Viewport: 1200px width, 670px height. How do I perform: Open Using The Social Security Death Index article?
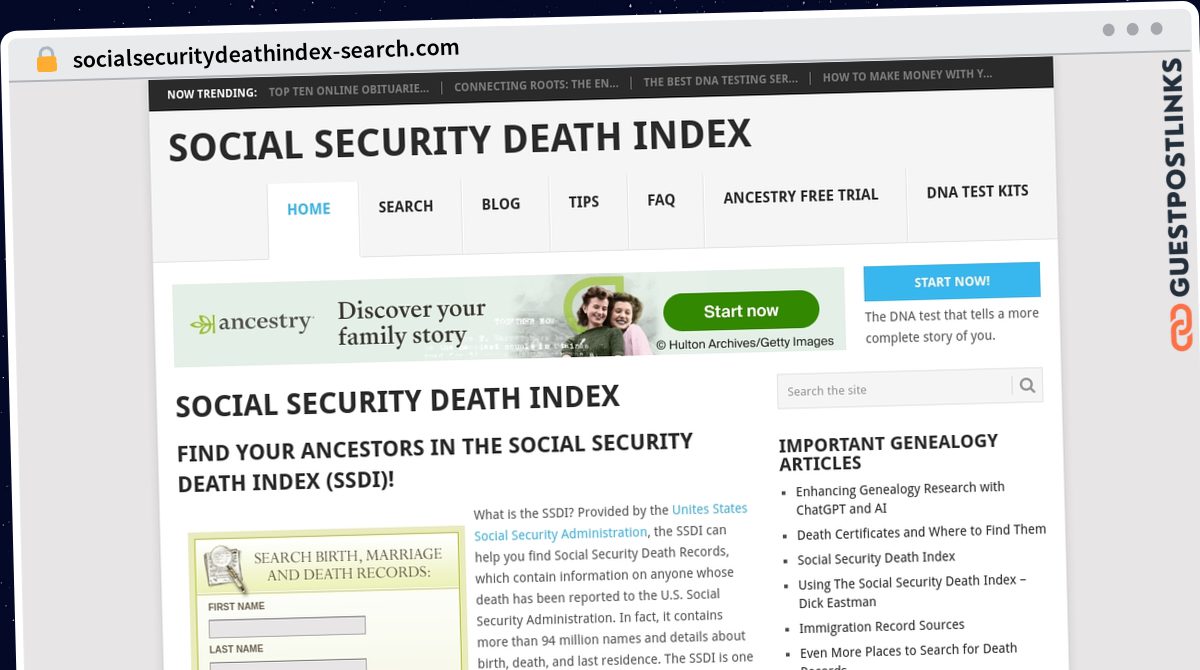point(912,591)
